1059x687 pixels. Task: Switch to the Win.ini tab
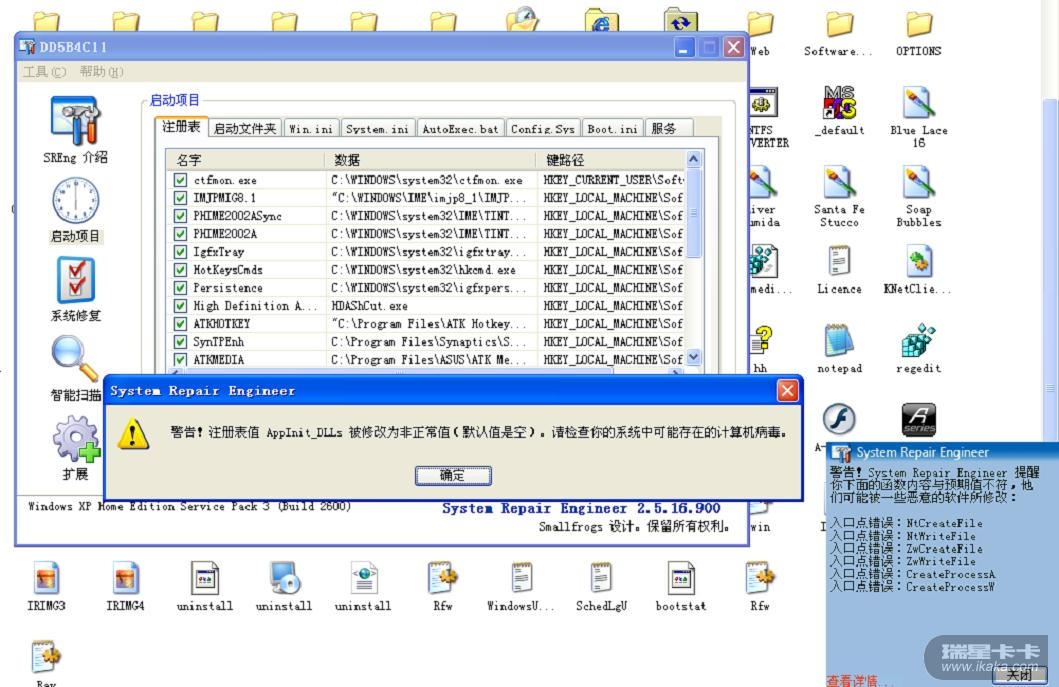311,128
